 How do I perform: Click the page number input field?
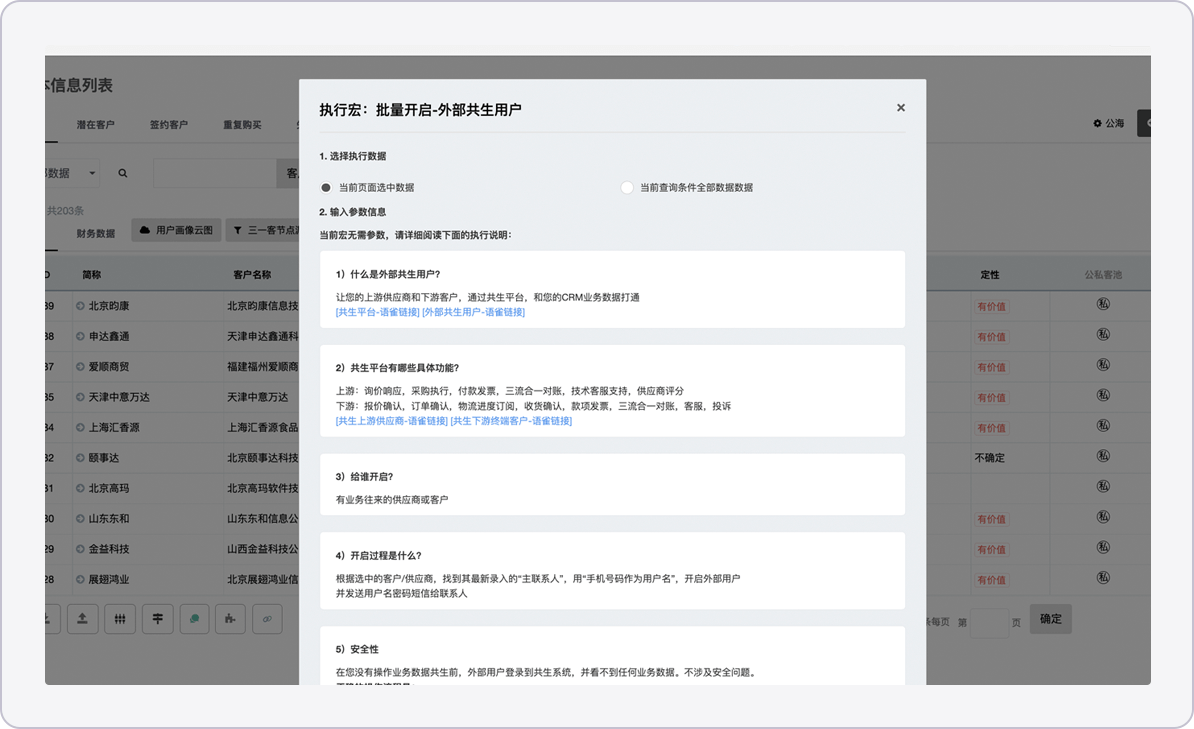[x=989, y=622]
